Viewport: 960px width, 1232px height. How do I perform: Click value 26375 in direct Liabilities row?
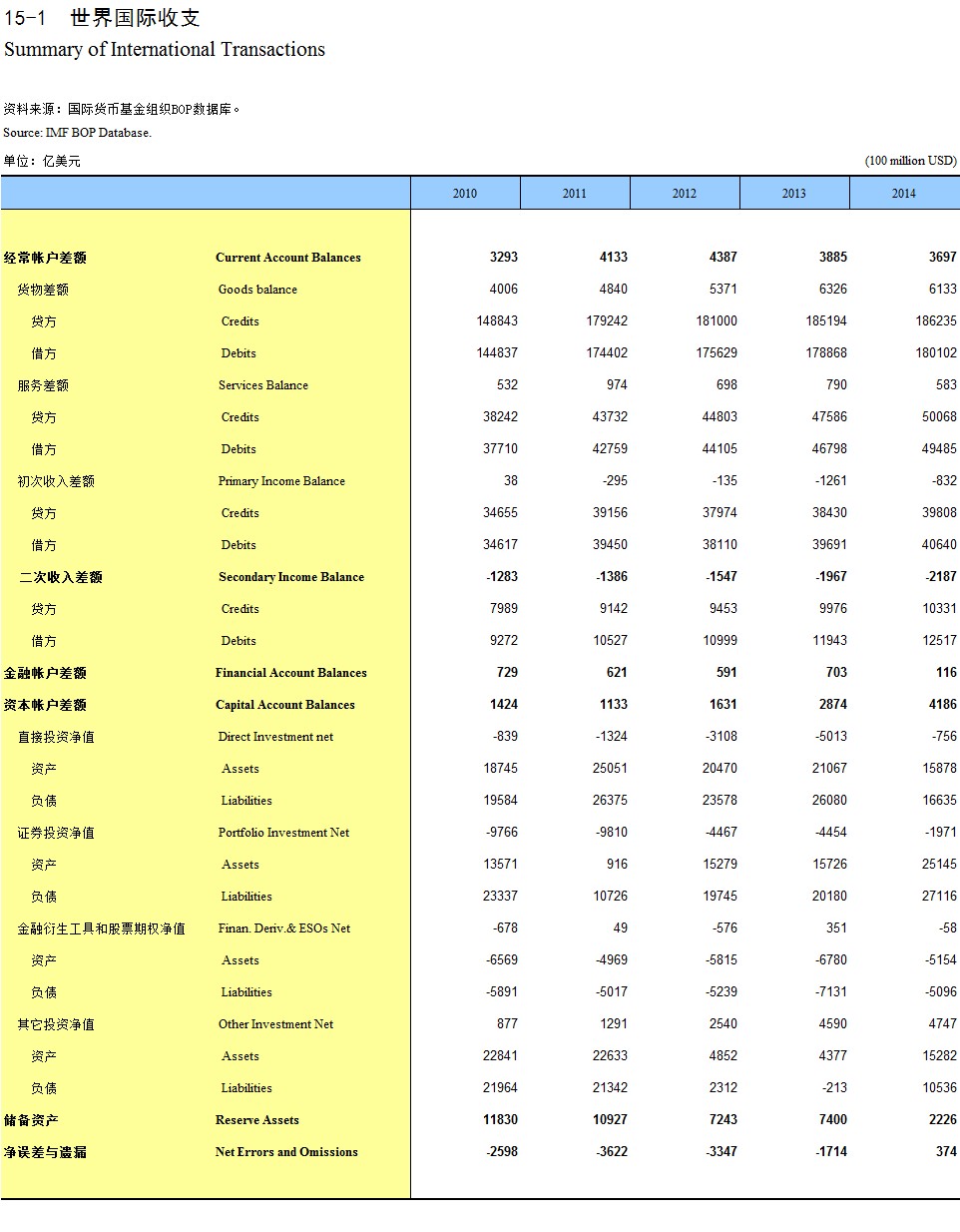(611, 800)
